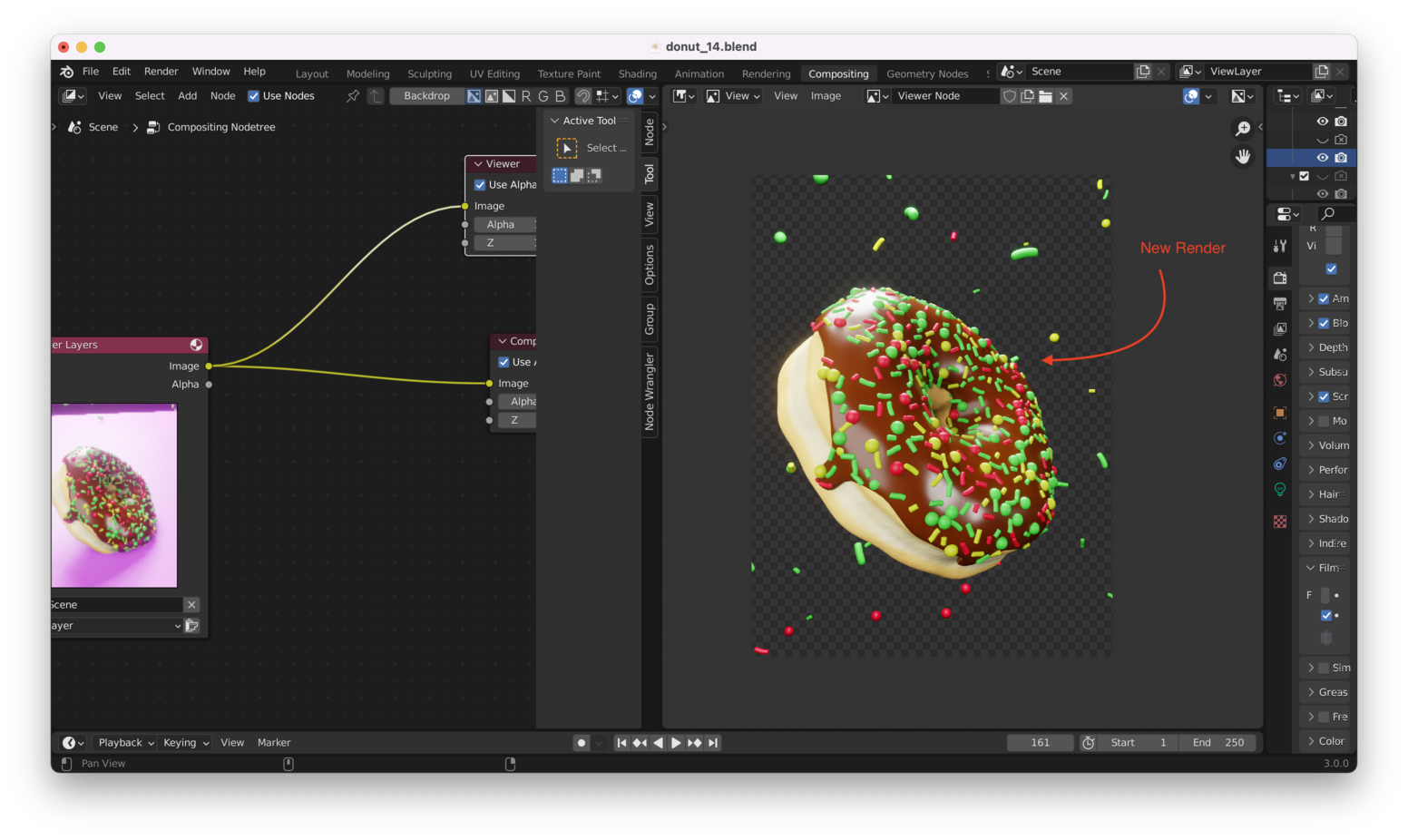Select the pan hand tool icon

tap(1243, 157)
